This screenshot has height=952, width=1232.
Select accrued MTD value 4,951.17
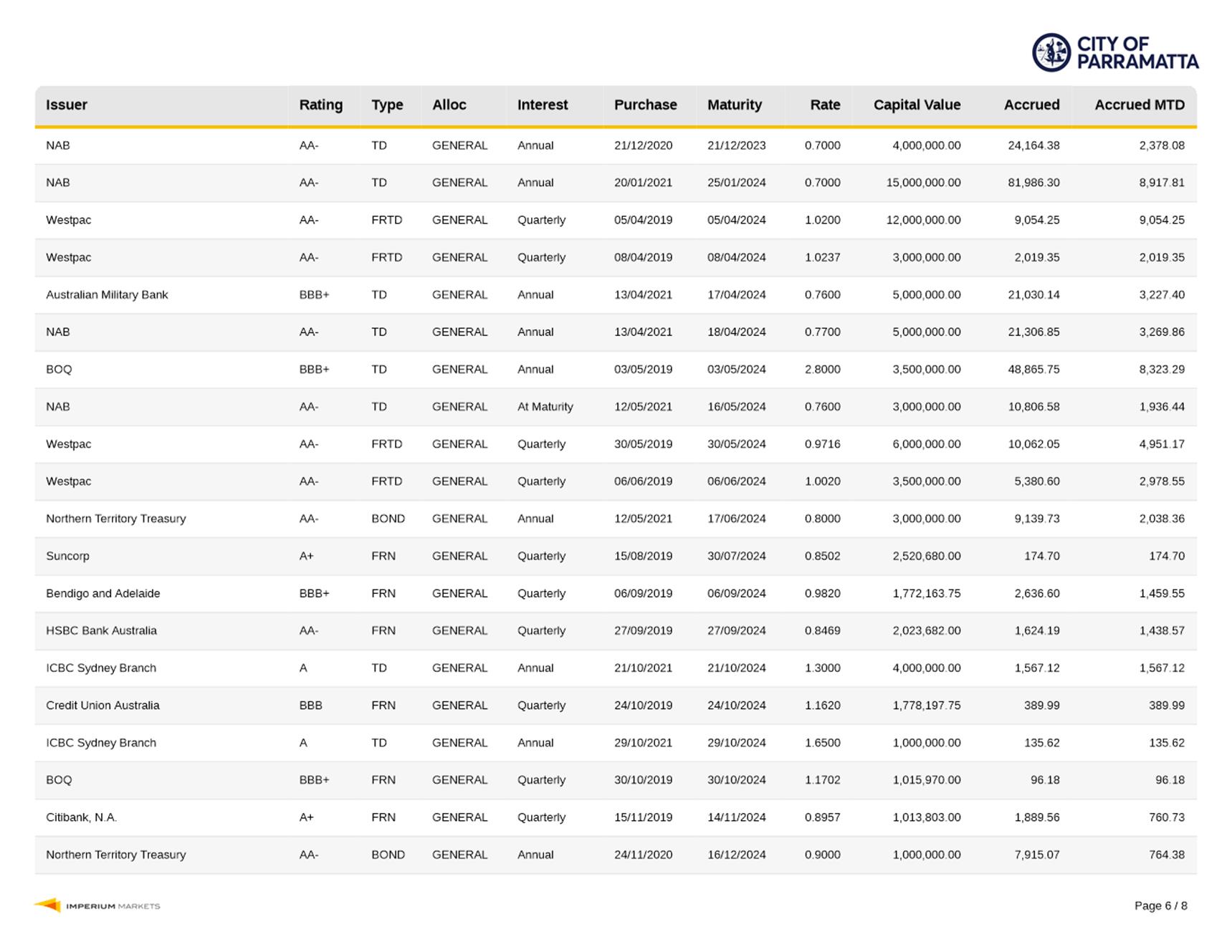1162,444
